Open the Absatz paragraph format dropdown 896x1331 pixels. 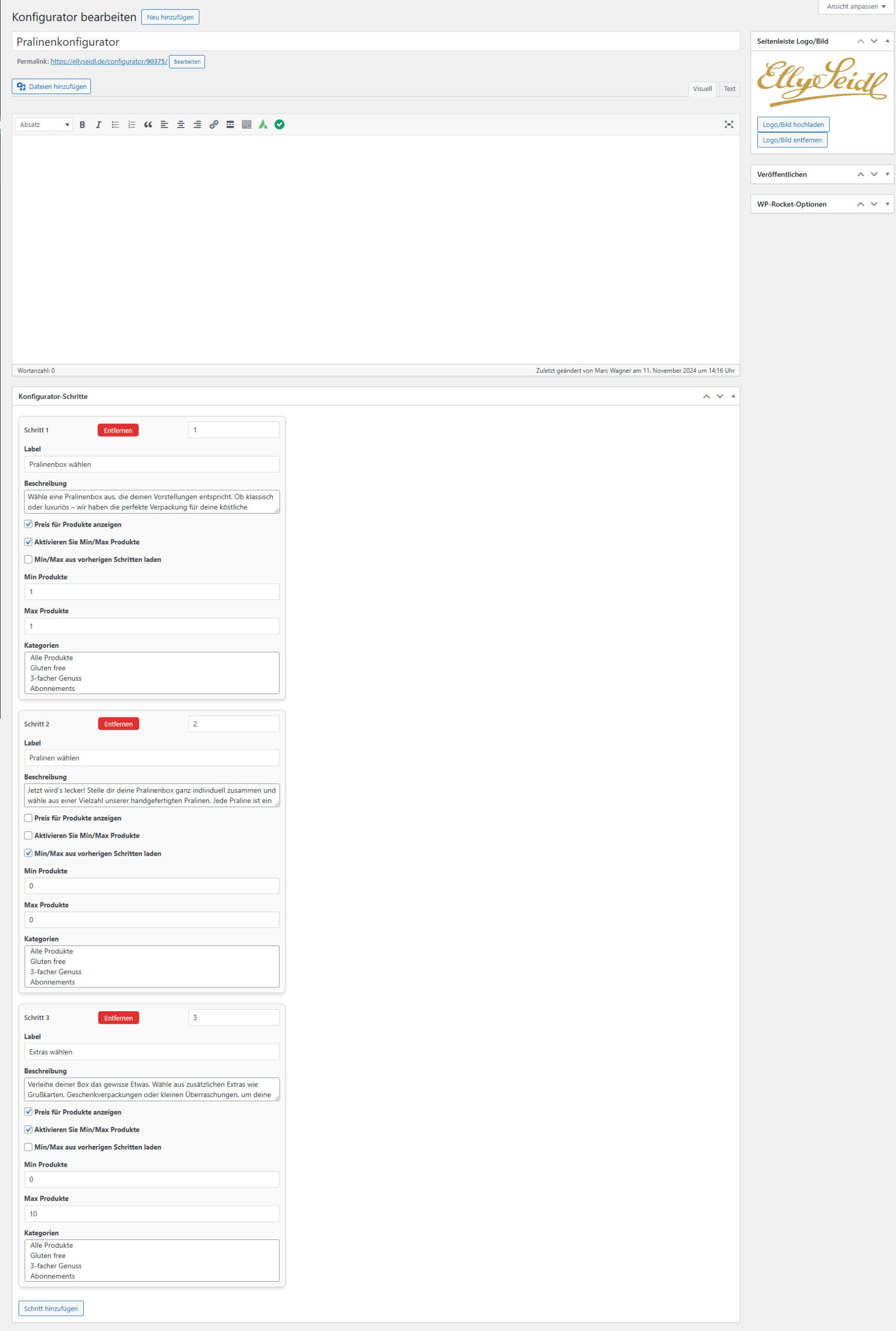44,125
